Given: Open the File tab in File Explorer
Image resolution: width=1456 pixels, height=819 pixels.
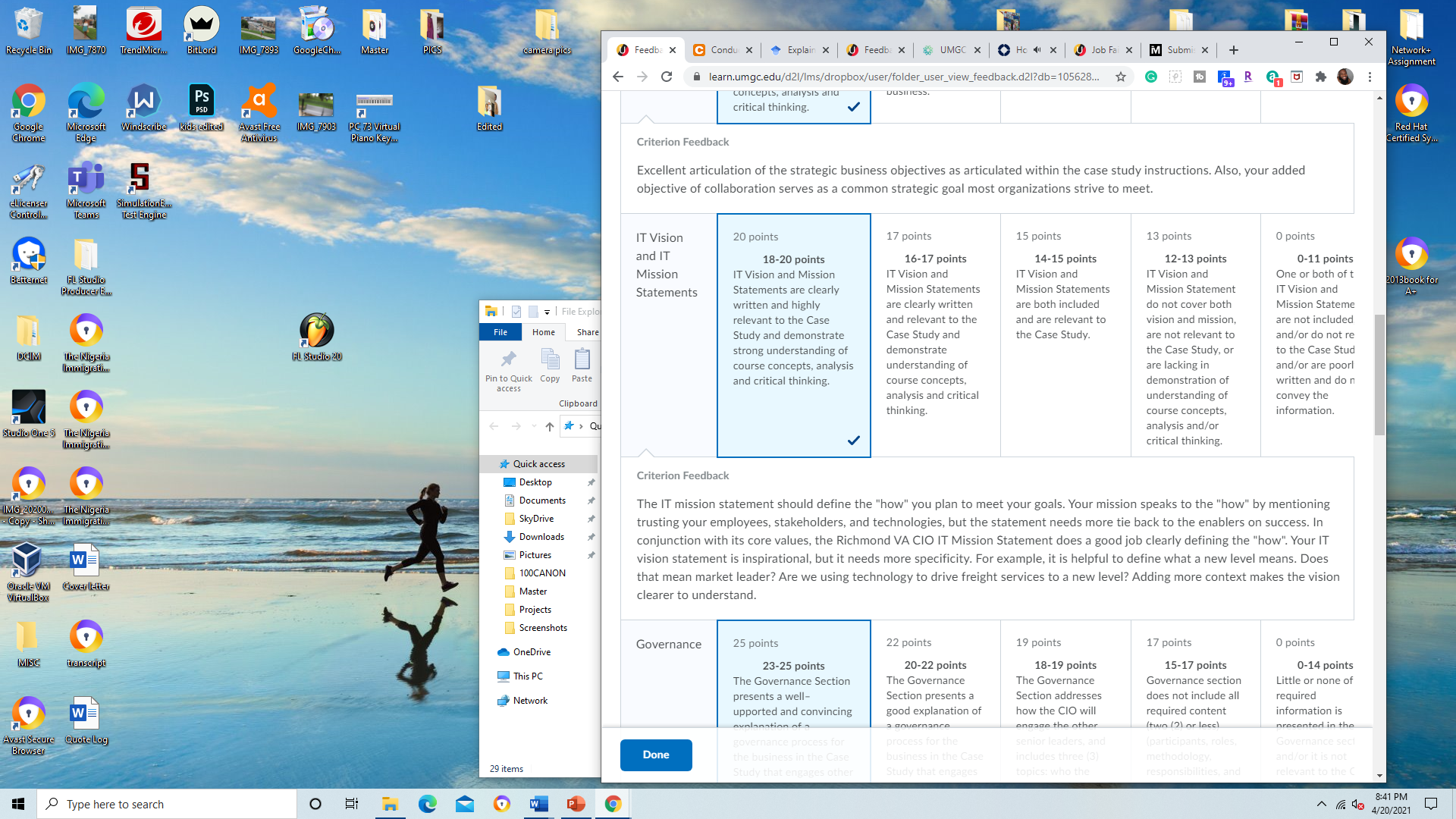Looking at the screenshot, I should [500, 332].
